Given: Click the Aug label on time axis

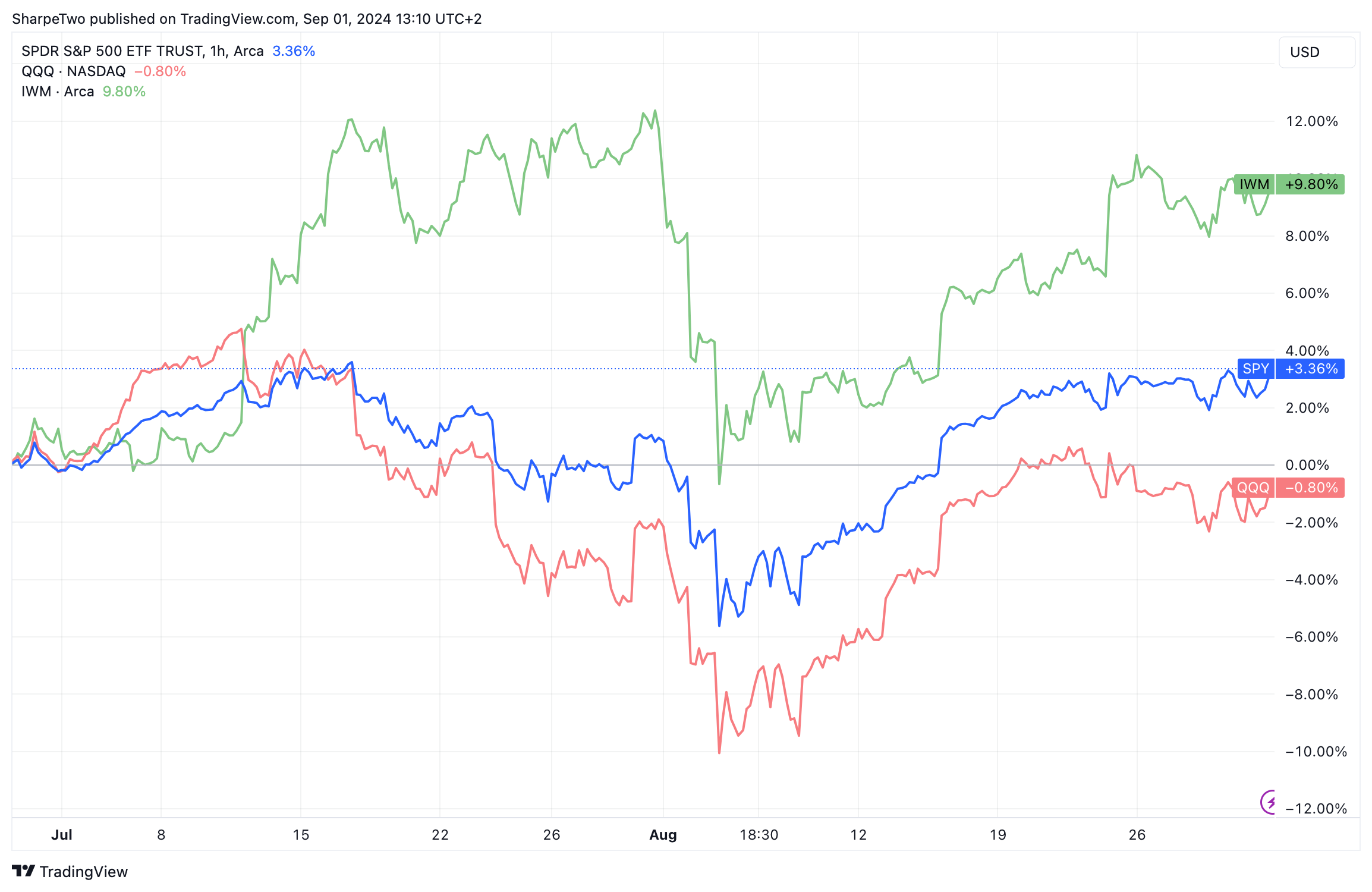Looking at the screenshot, I should pos(663,835).
